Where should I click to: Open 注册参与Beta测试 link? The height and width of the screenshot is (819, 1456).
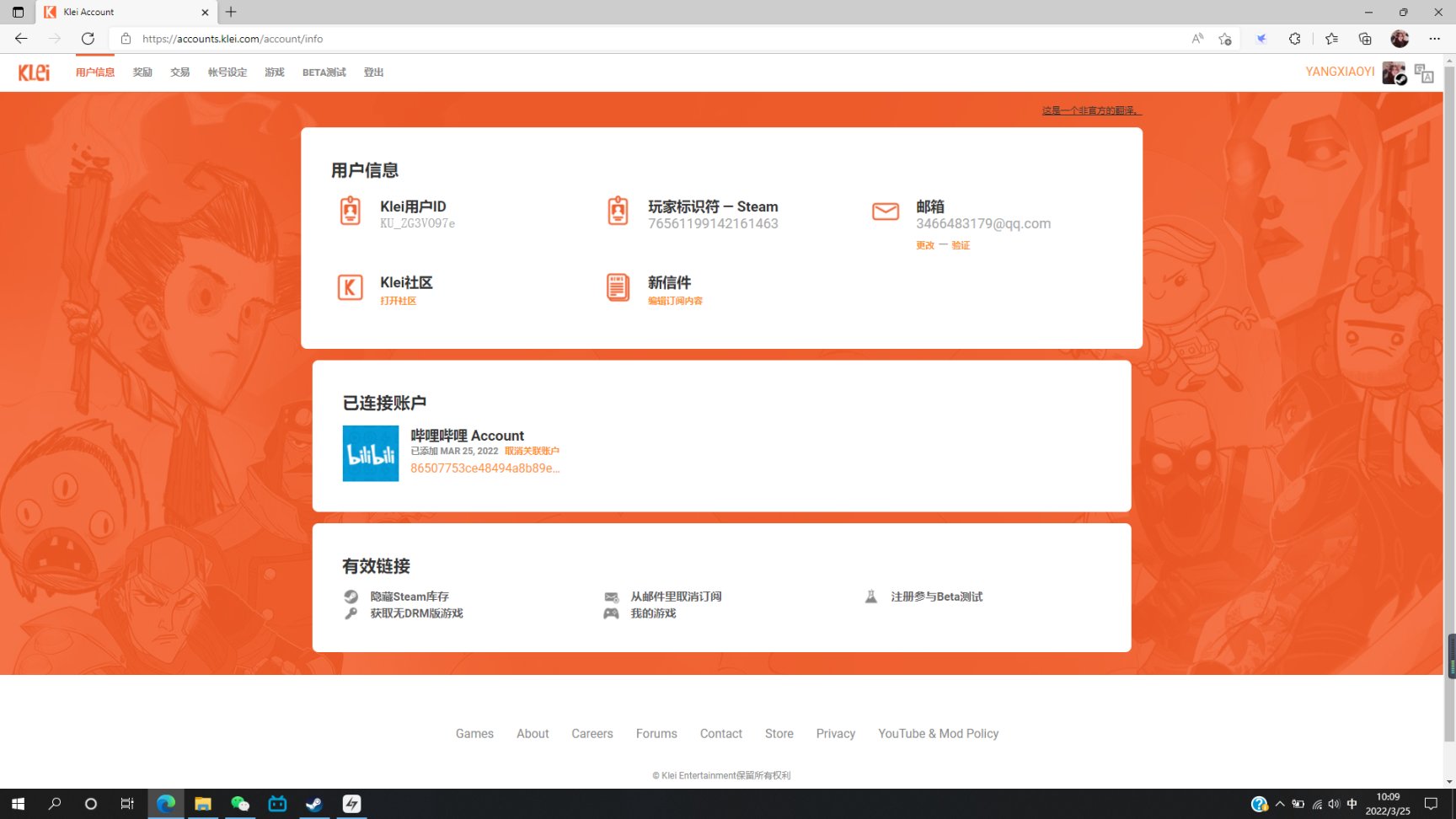pos(937,597)
